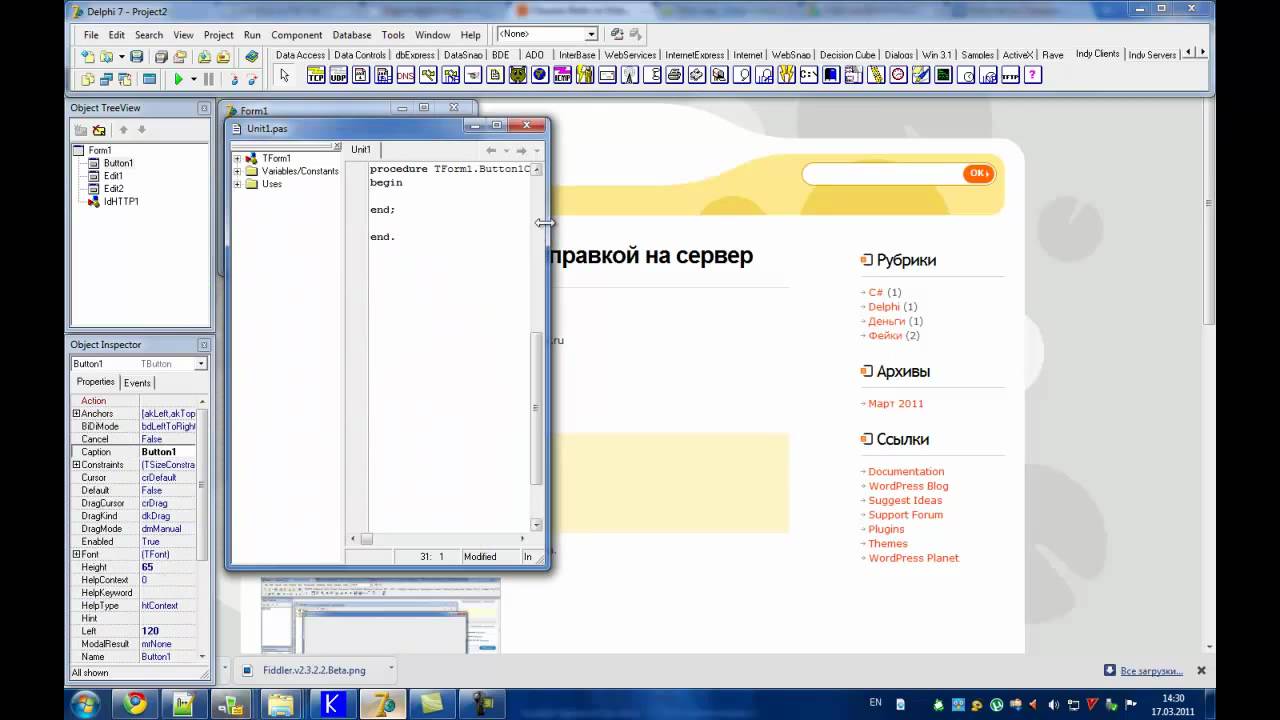Image resolution: width=1280 pixels, height=720 pixels.
Task: Expand the Anchors property
Action: tap(76, 414)
